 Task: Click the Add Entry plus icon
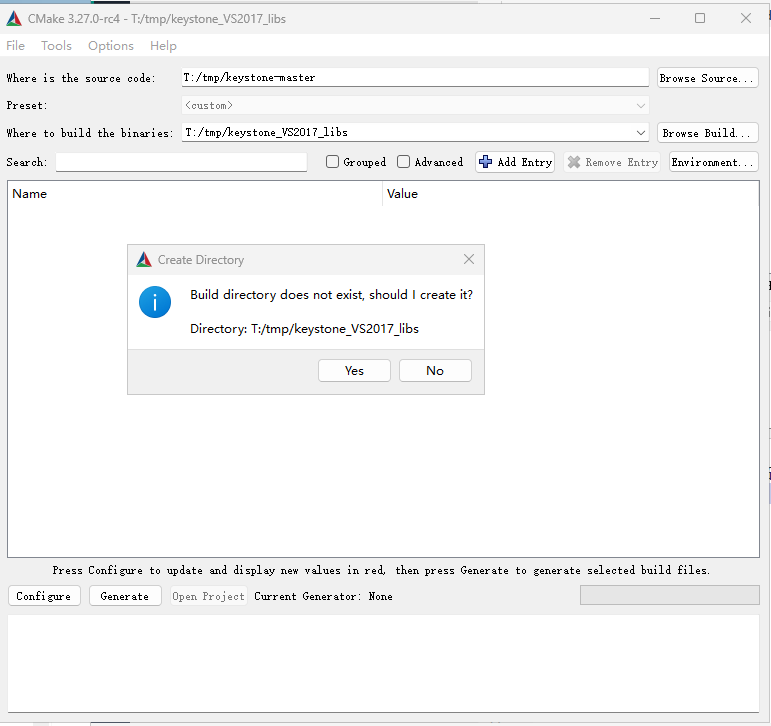[x=485, y=162]
